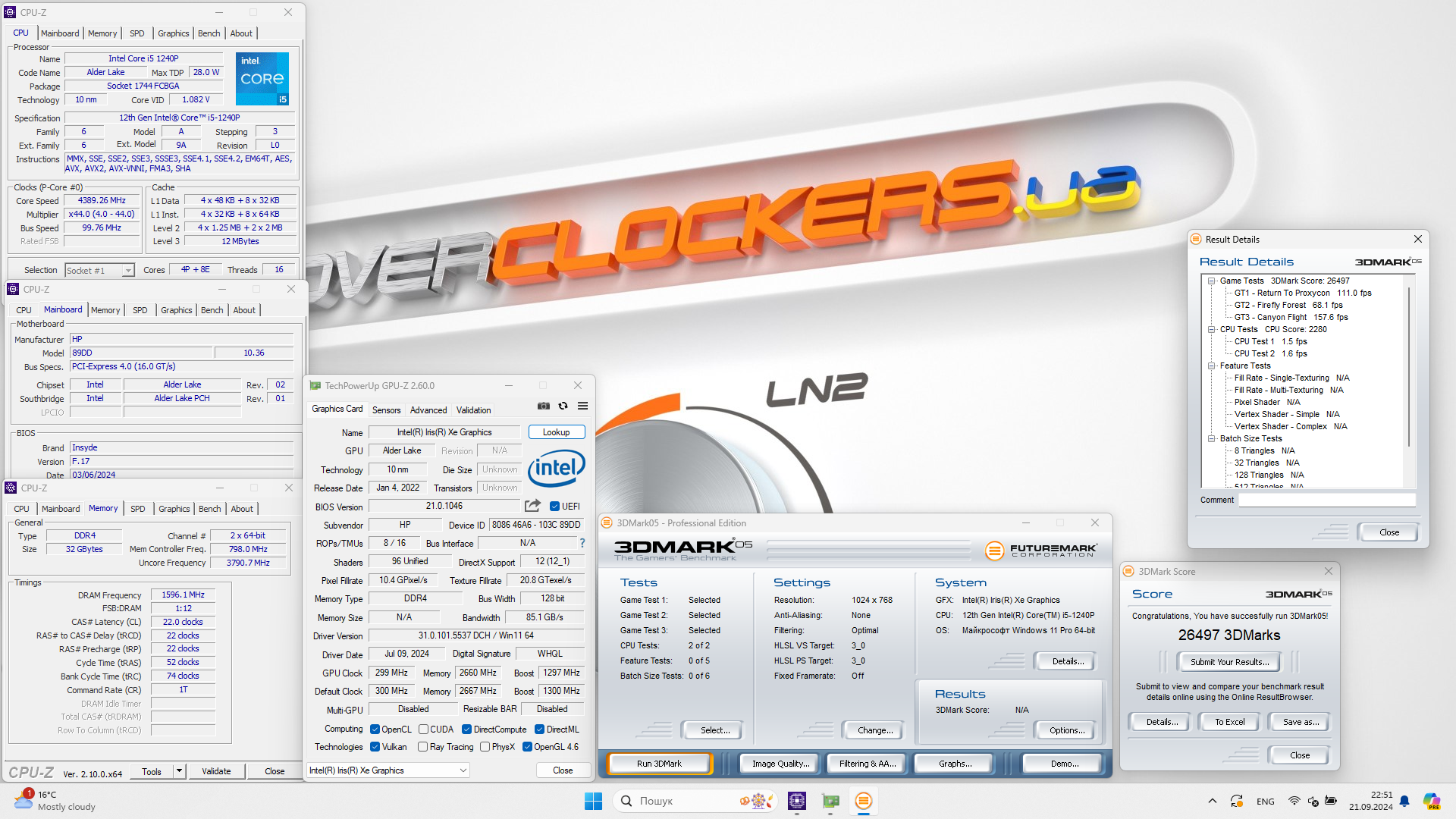
Task: Click the Bus Interface question mark in GPU-Z
Action: (582, 543)
